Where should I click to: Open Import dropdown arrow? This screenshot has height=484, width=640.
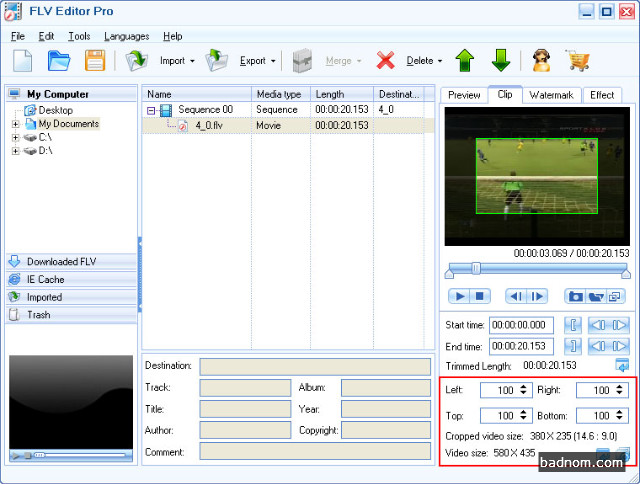[x=192, y=61]
